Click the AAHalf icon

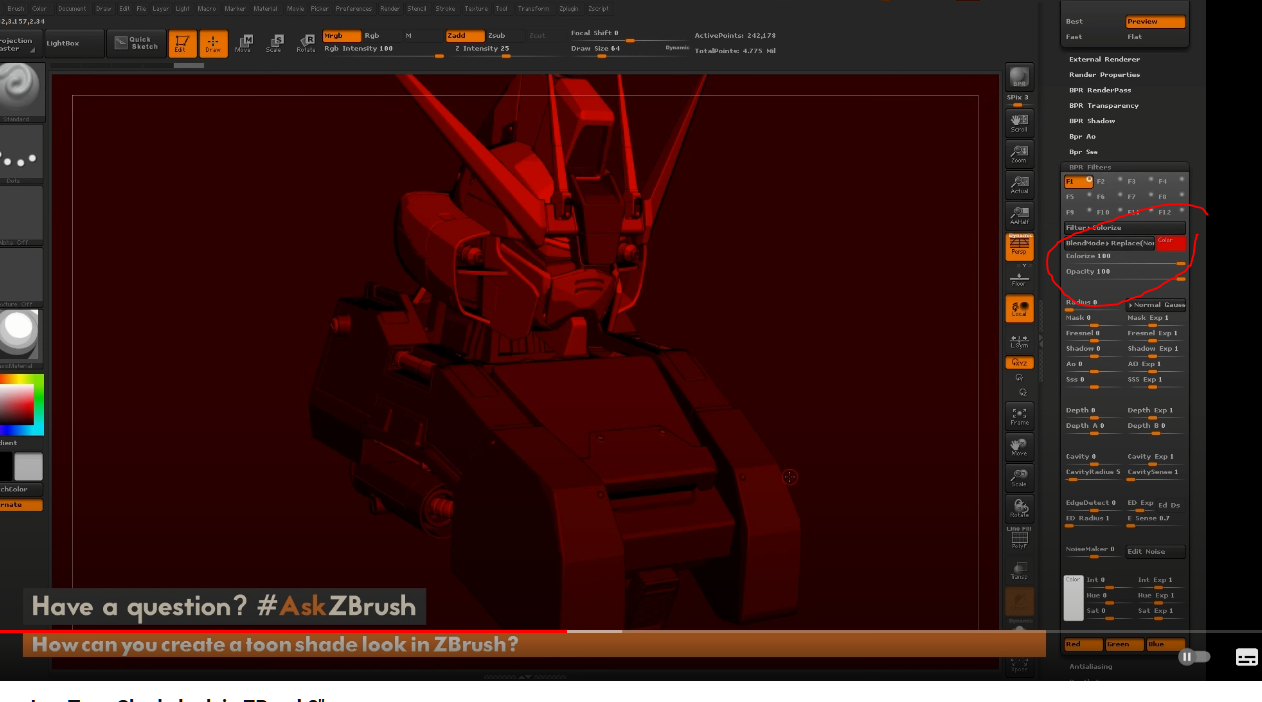tap(1019, 215)
